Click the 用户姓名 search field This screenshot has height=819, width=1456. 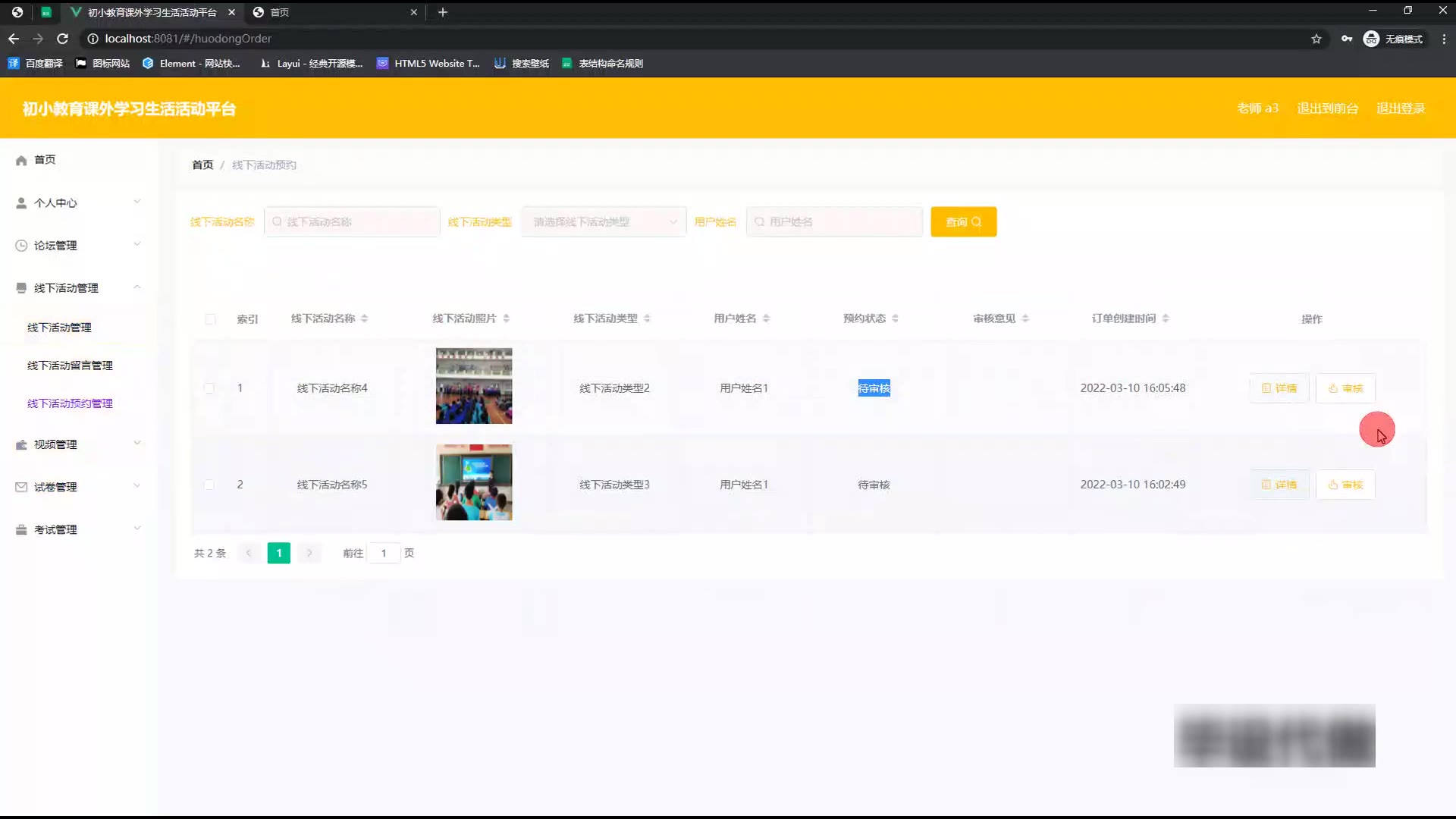coord(834,222)
